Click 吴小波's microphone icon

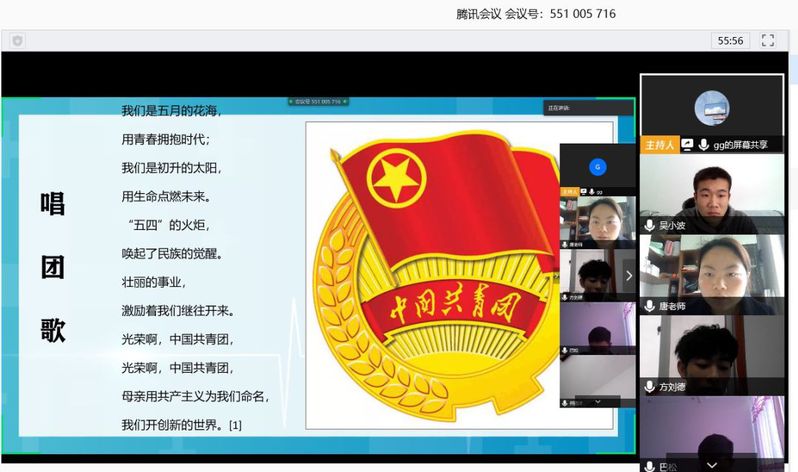(x=649, y=225)
